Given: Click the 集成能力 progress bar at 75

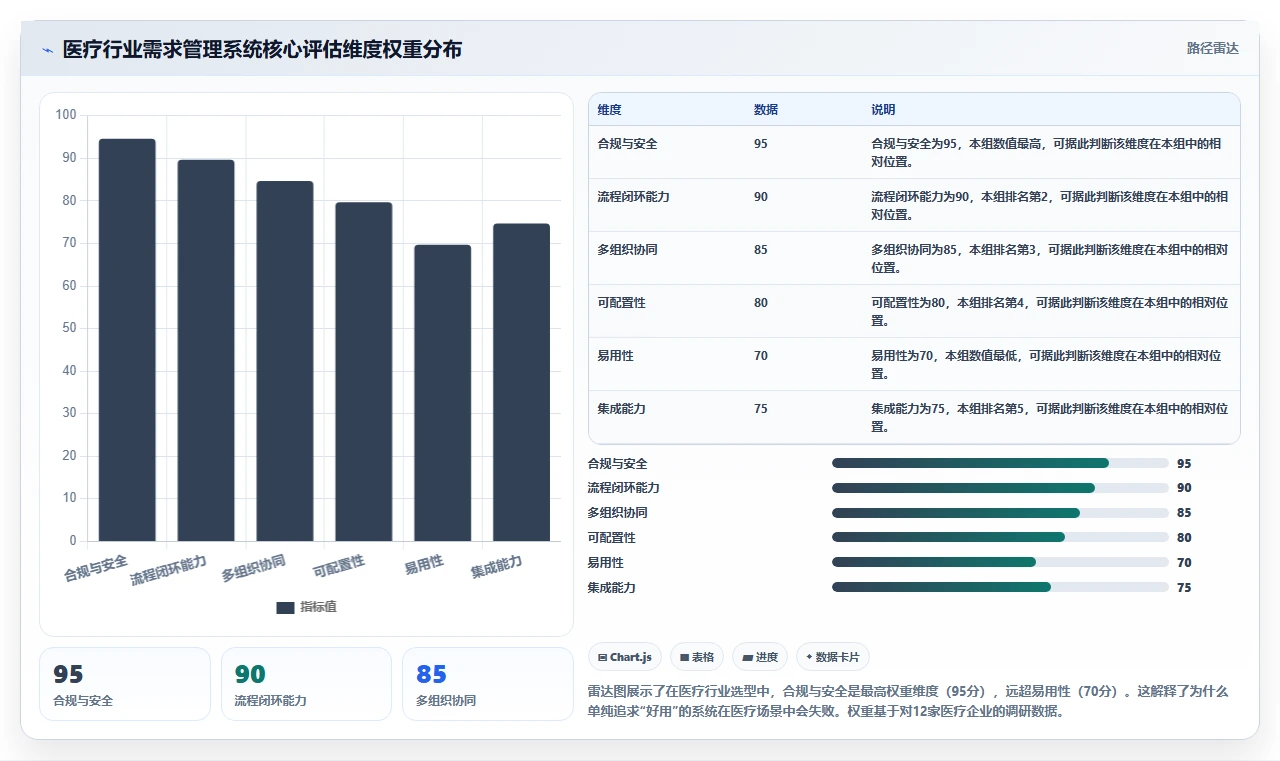Looking at the screenshot, I should [1000, 588].
